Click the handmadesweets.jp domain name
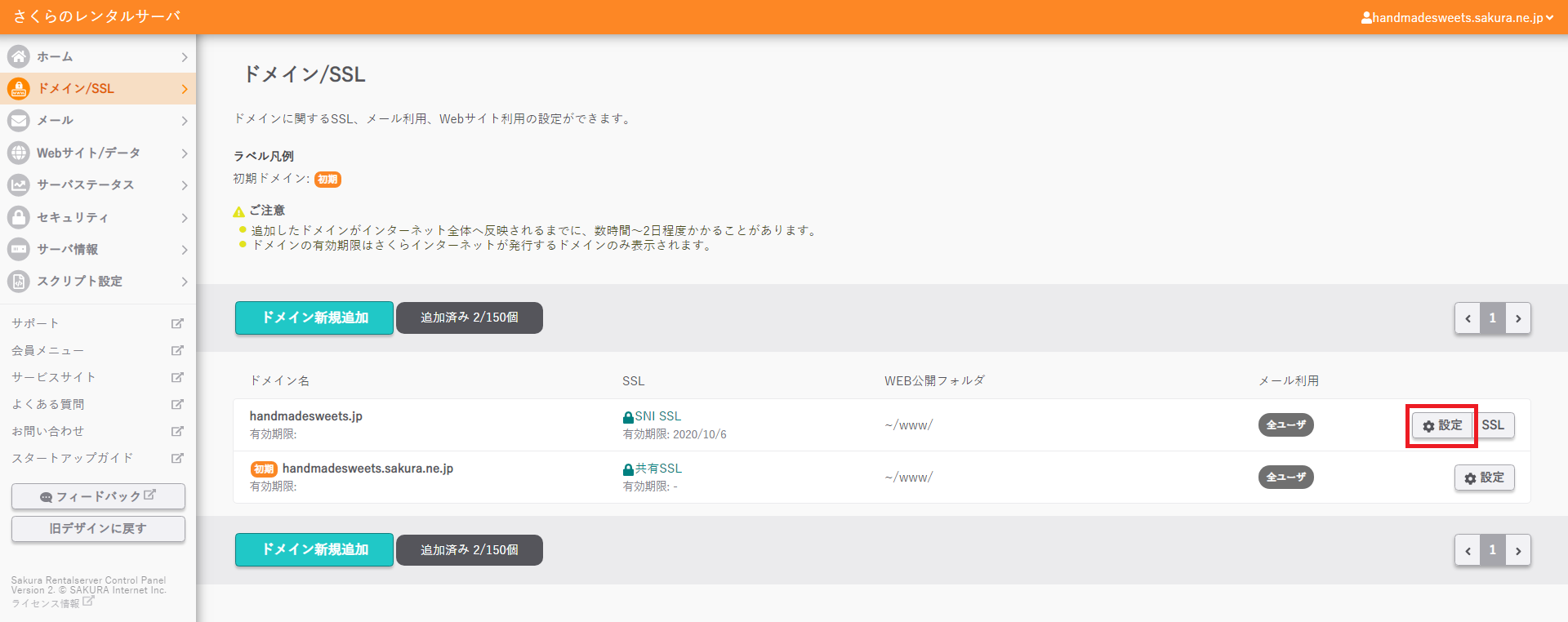This screenshot has height=622, width=1568. point(306,416)
